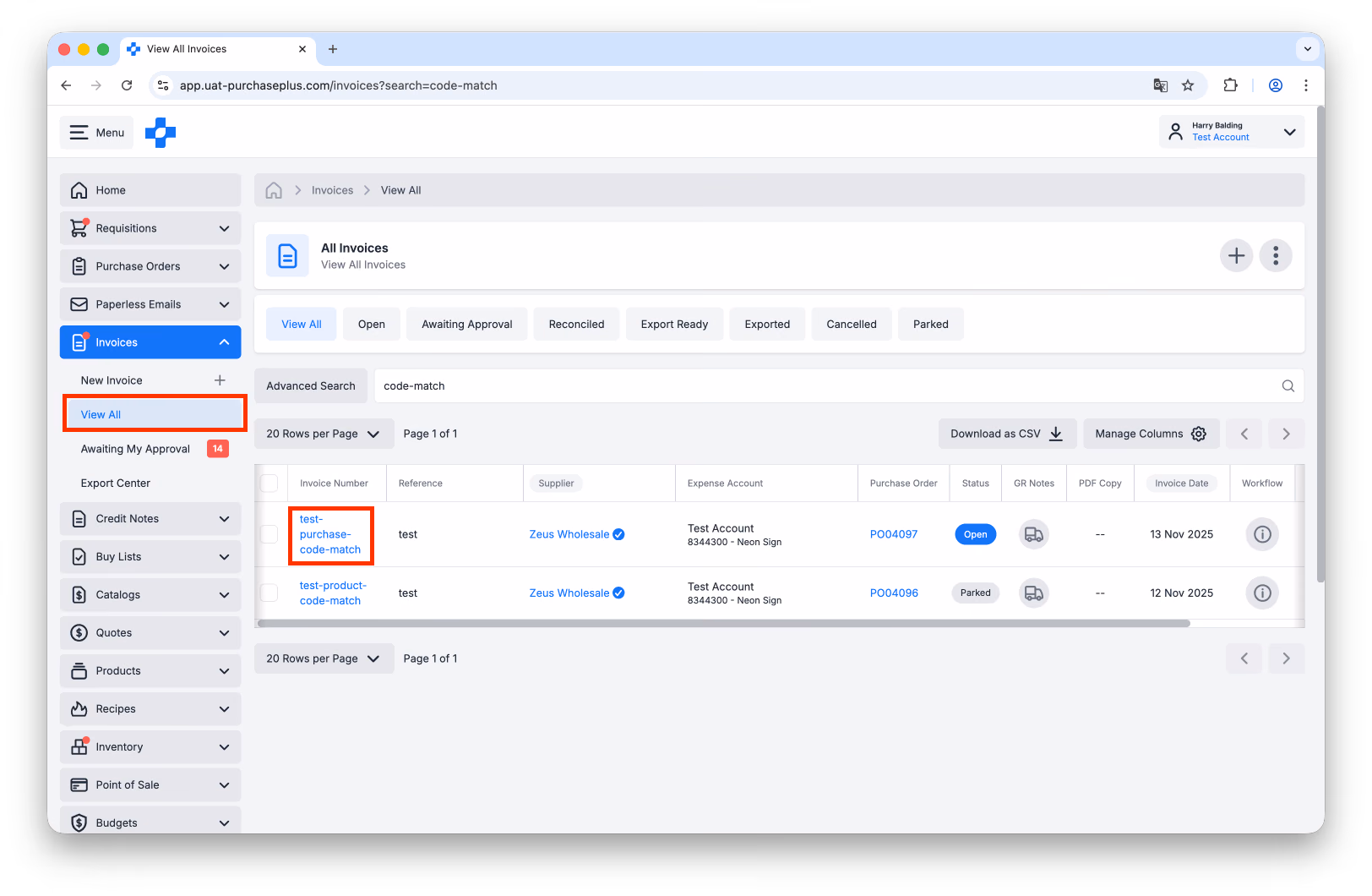Toggle the select-all checkbox in table header
Screen dimensions: 1372x896
pyautogui.click(x=269, y=484)
